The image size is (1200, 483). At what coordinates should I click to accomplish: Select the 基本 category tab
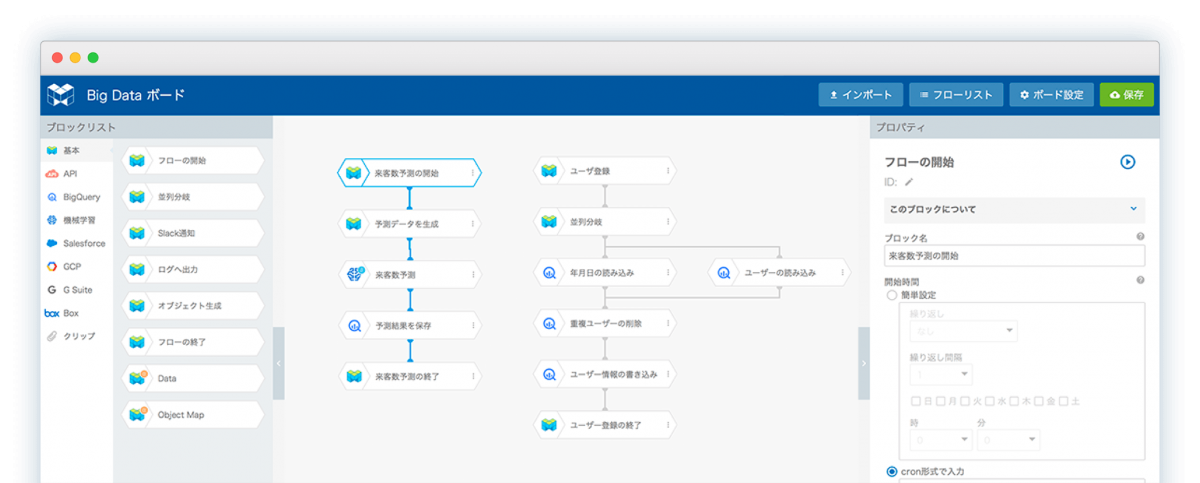pyautogui.click(x=77, y=150)
